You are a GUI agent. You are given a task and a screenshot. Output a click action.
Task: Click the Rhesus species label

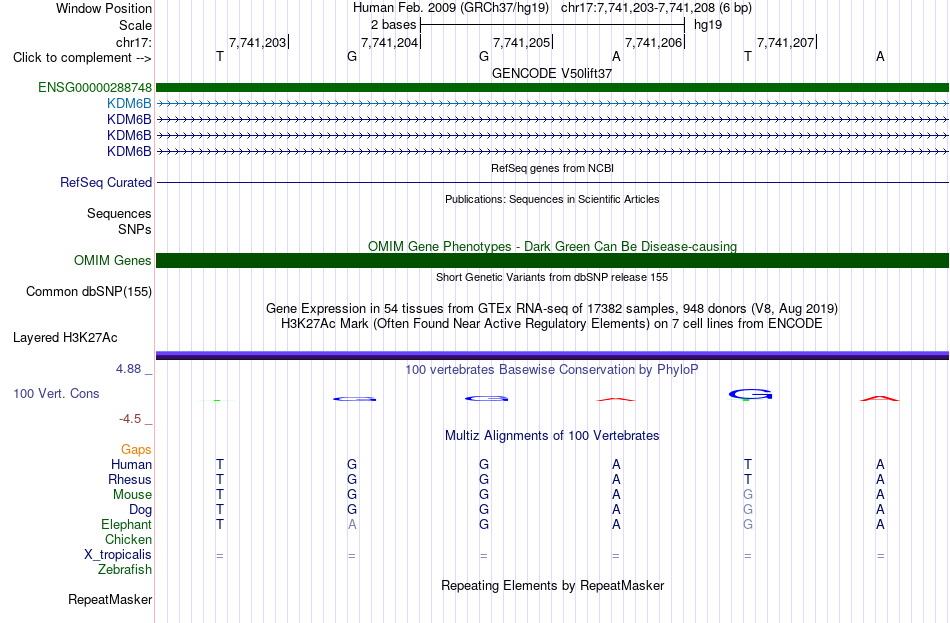(x=130, y=480)
